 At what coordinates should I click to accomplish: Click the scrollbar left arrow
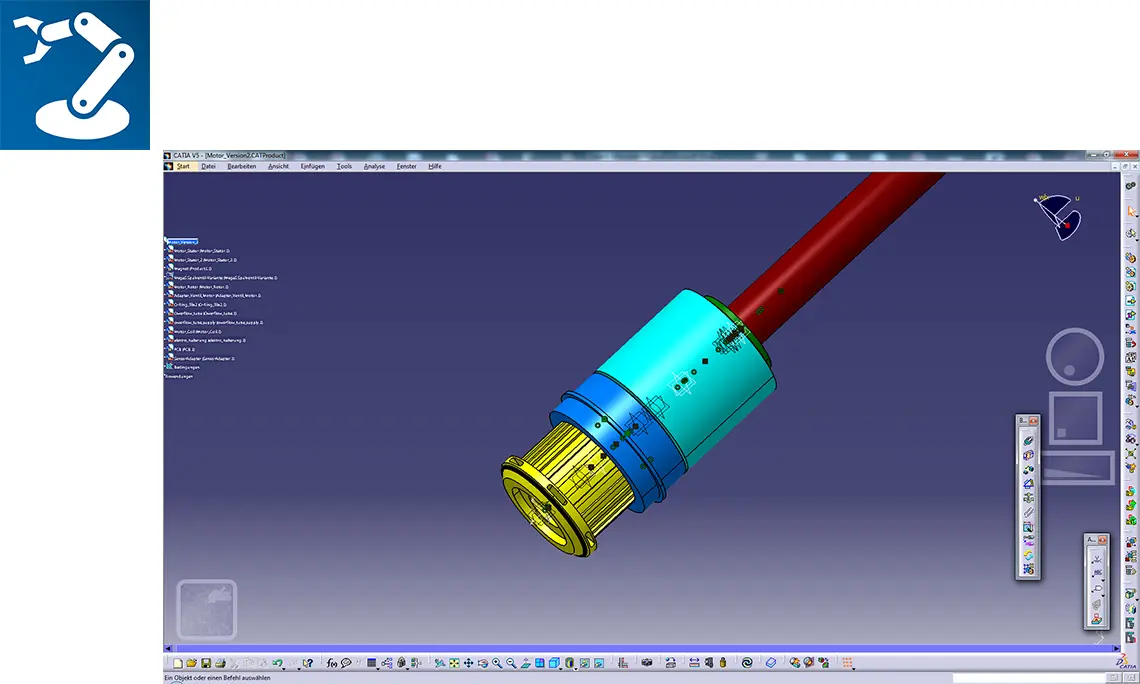coord(167,648)
